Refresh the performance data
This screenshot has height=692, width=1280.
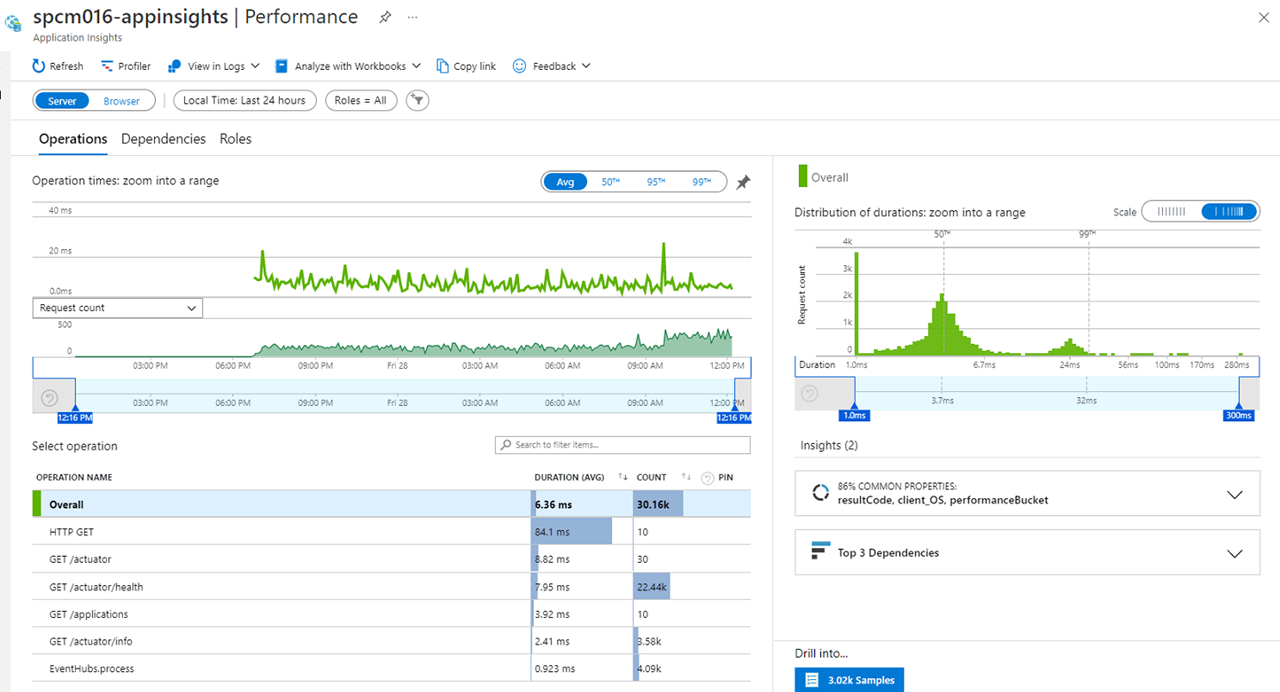(x=58, y=66)
